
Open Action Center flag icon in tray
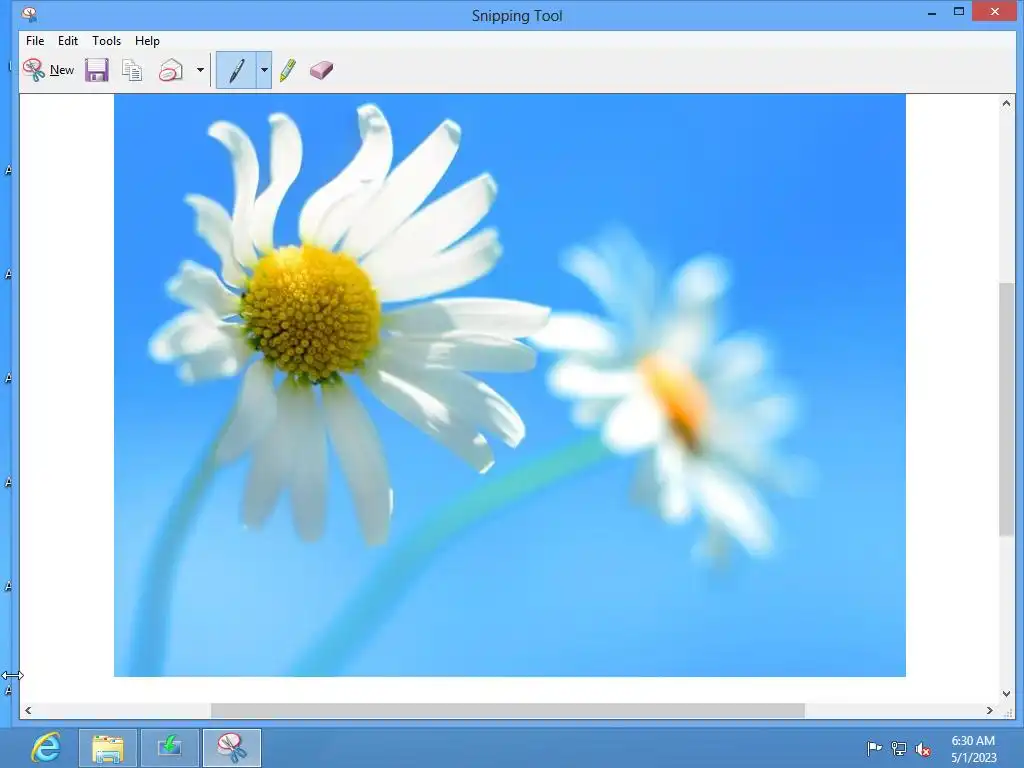point(874,748)
